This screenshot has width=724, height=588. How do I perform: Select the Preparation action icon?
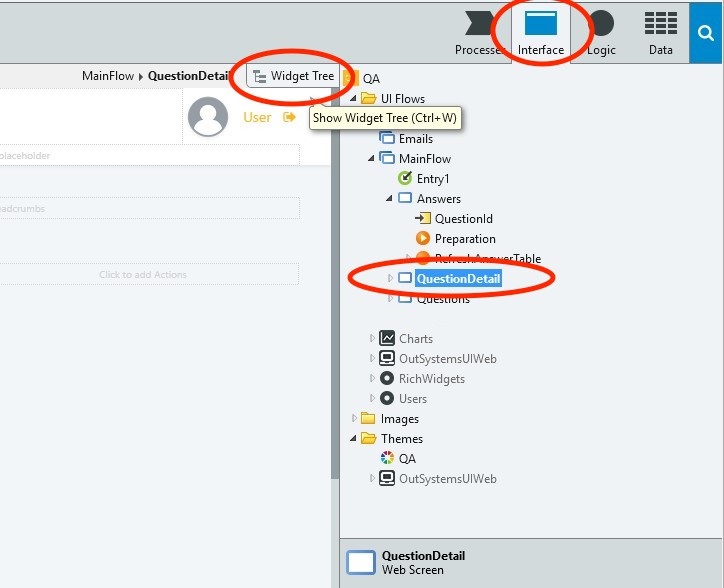click(422, 238)
